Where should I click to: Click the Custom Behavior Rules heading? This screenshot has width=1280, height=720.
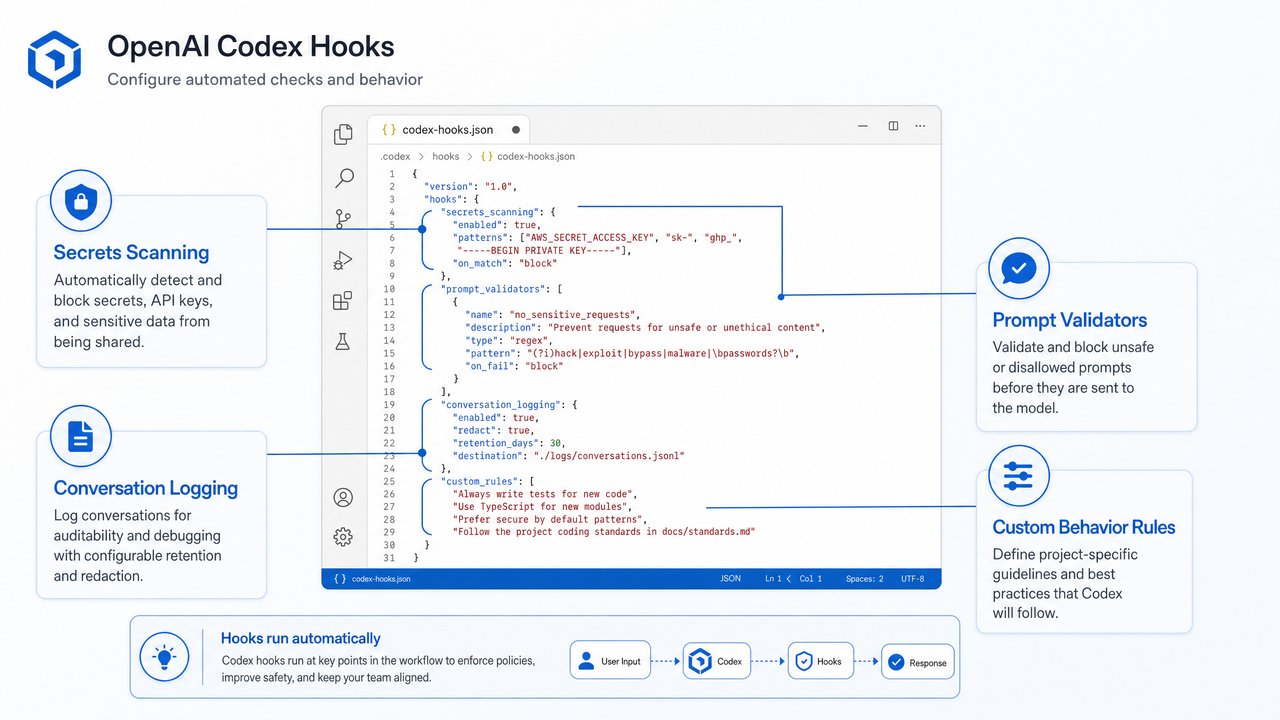pyautogui.click(x=1084, y=527)
